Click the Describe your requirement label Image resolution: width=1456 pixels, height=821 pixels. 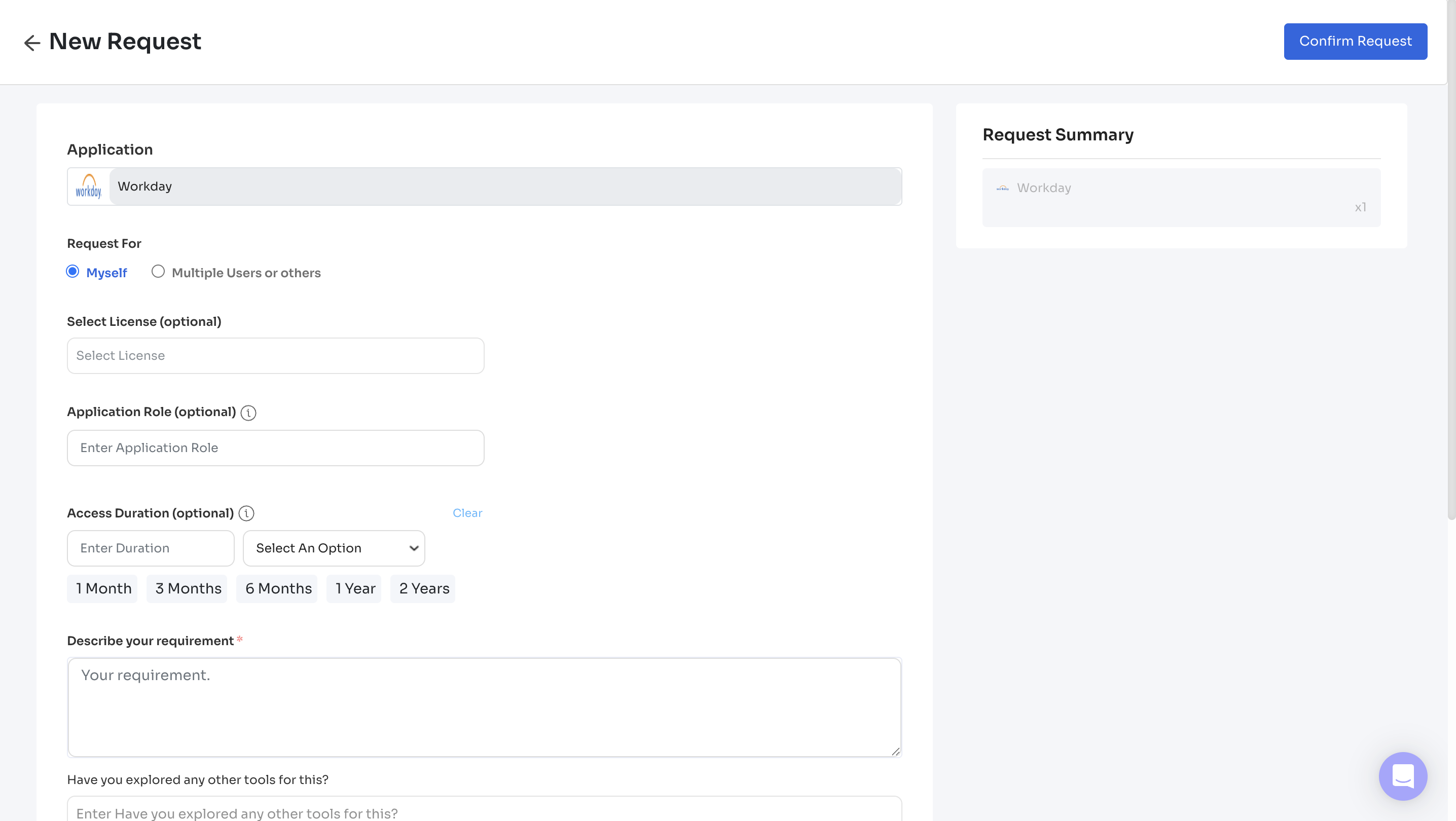[x=150, y=641]
